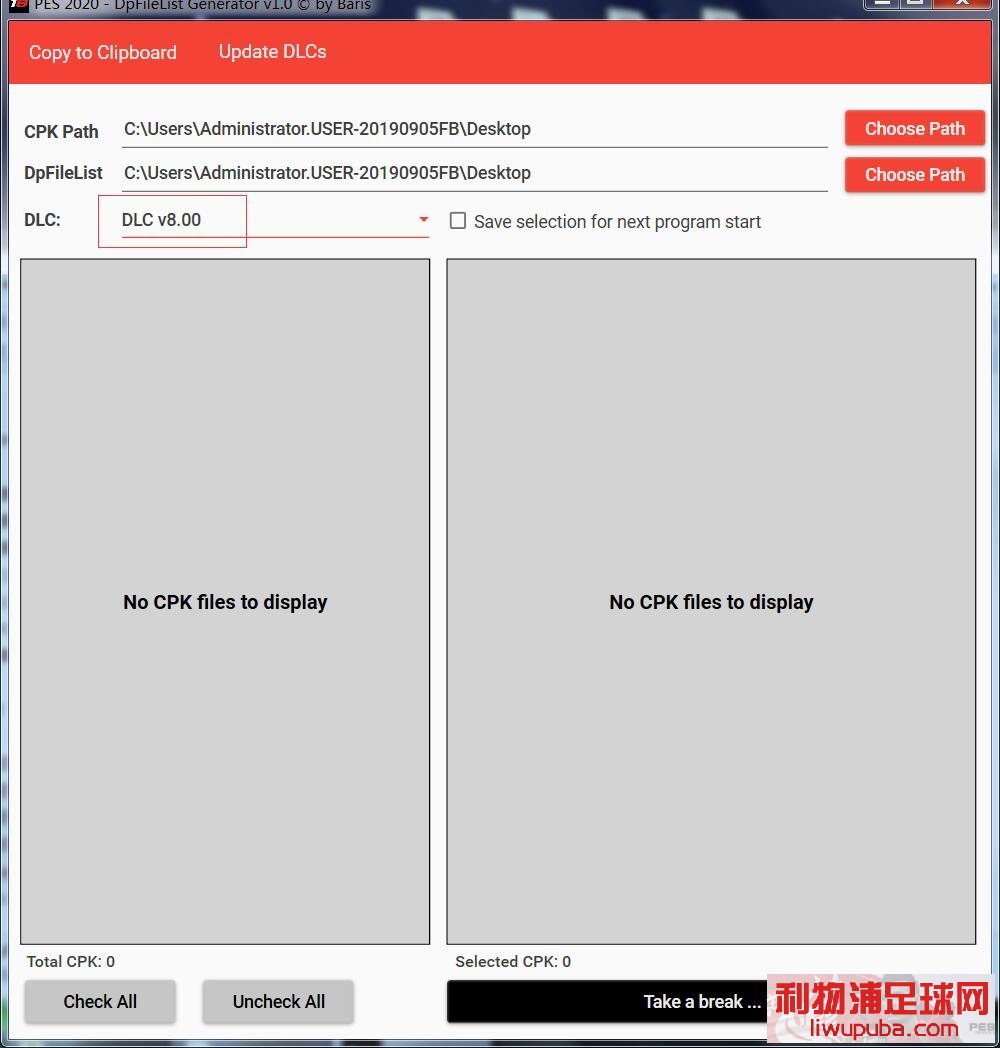Click Choose Path button for CPK Path
Image resolution: width=1000 pixels, height=1048 pixels.
point(914,128)
